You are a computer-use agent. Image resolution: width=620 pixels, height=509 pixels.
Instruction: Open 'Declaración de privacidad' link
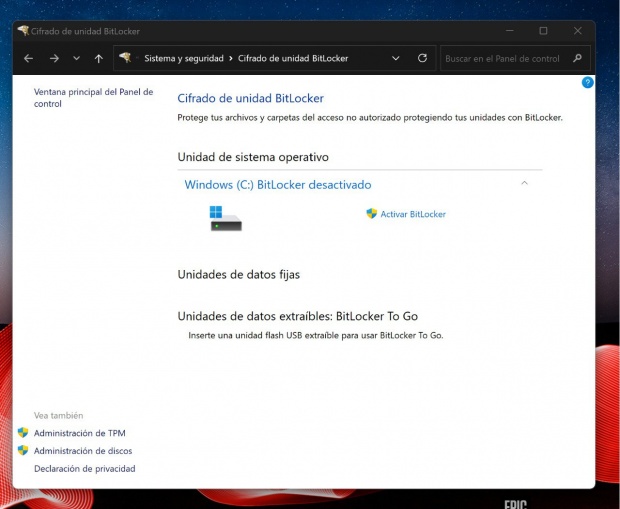click(x=85, y=469)
